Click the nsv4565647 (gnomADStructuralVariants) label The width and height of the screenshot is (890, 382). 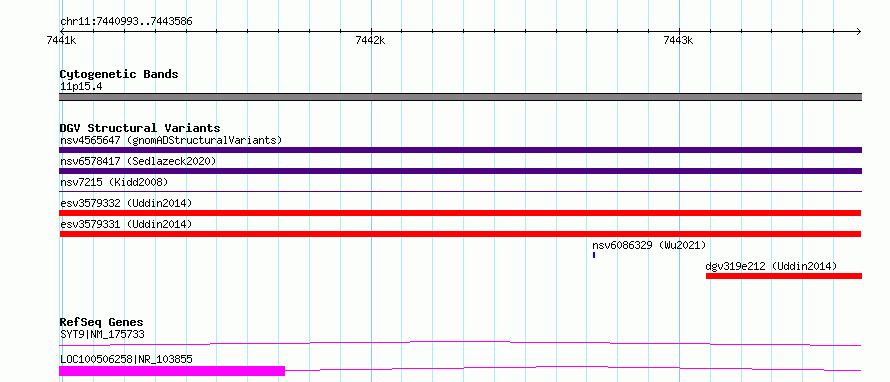[171, 140]
